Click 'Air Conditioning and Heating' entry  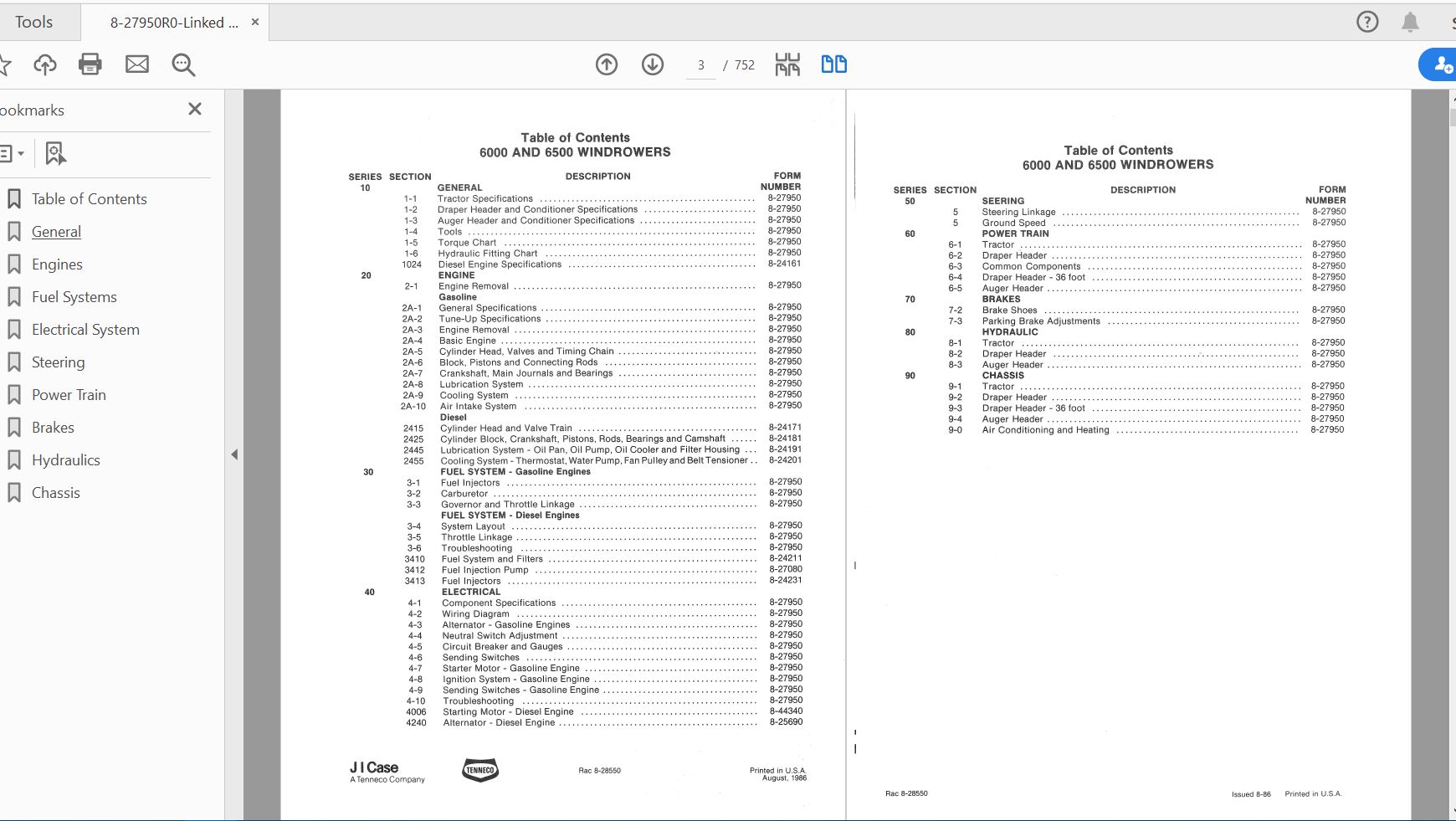click(x=1045, y=430)
